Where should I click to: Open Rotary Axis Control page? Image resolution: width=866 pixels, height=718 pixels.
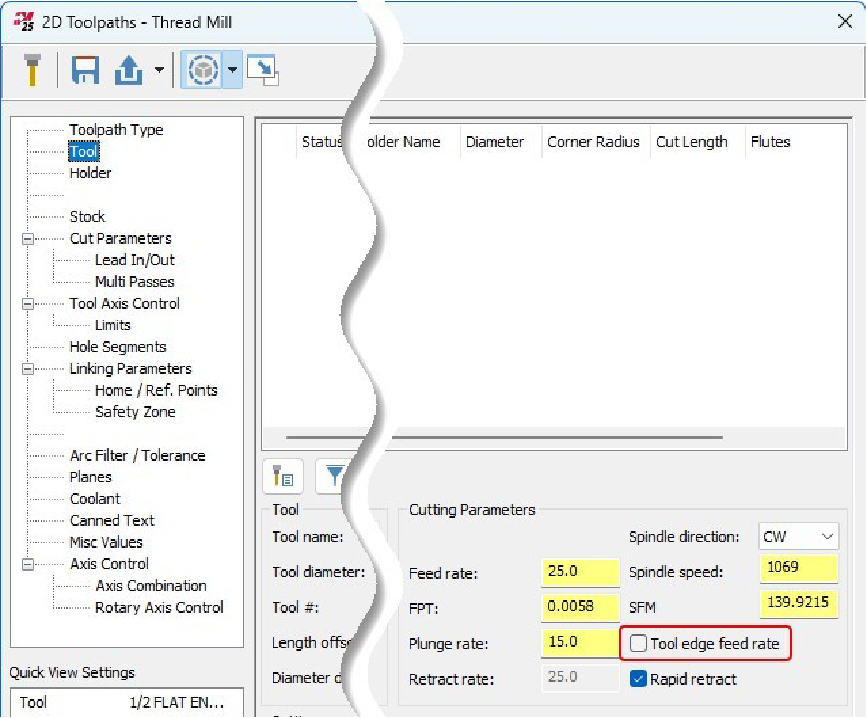coord(159,608)
